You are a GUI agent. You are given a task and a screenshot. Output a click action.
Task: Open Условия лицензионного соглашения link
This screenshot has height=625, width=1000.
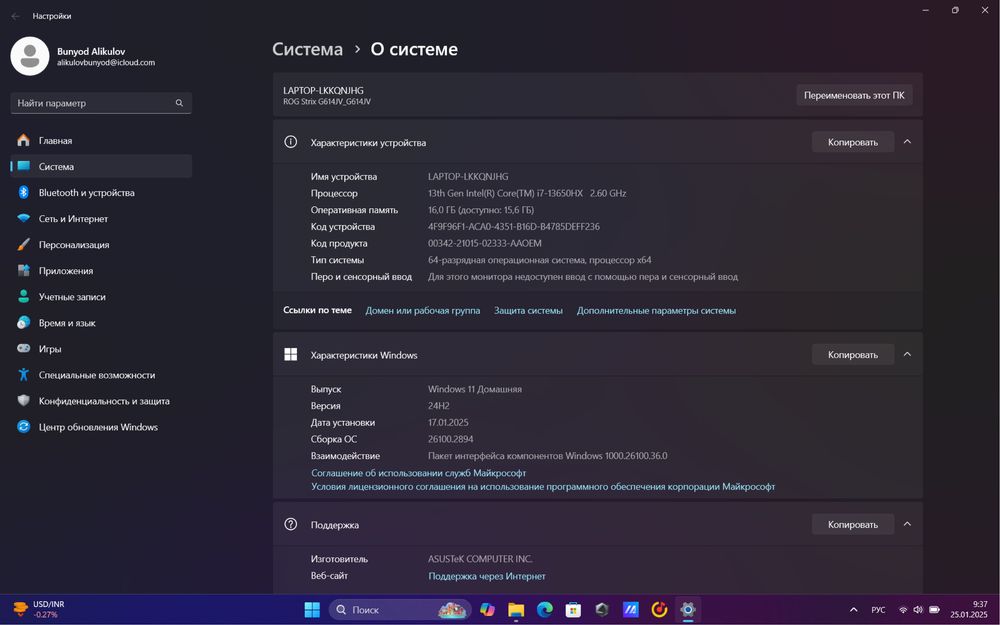point(543,487)
